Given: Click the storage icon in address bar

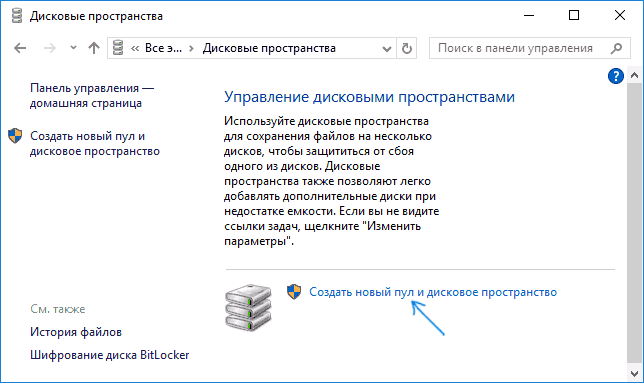Looking at the screenshot, I should [118, 48].
